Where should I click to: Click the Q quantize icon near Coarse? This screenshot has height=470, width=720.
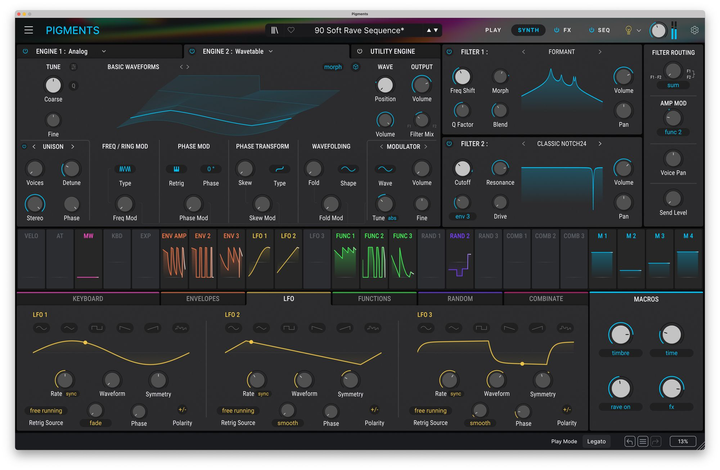73,85
